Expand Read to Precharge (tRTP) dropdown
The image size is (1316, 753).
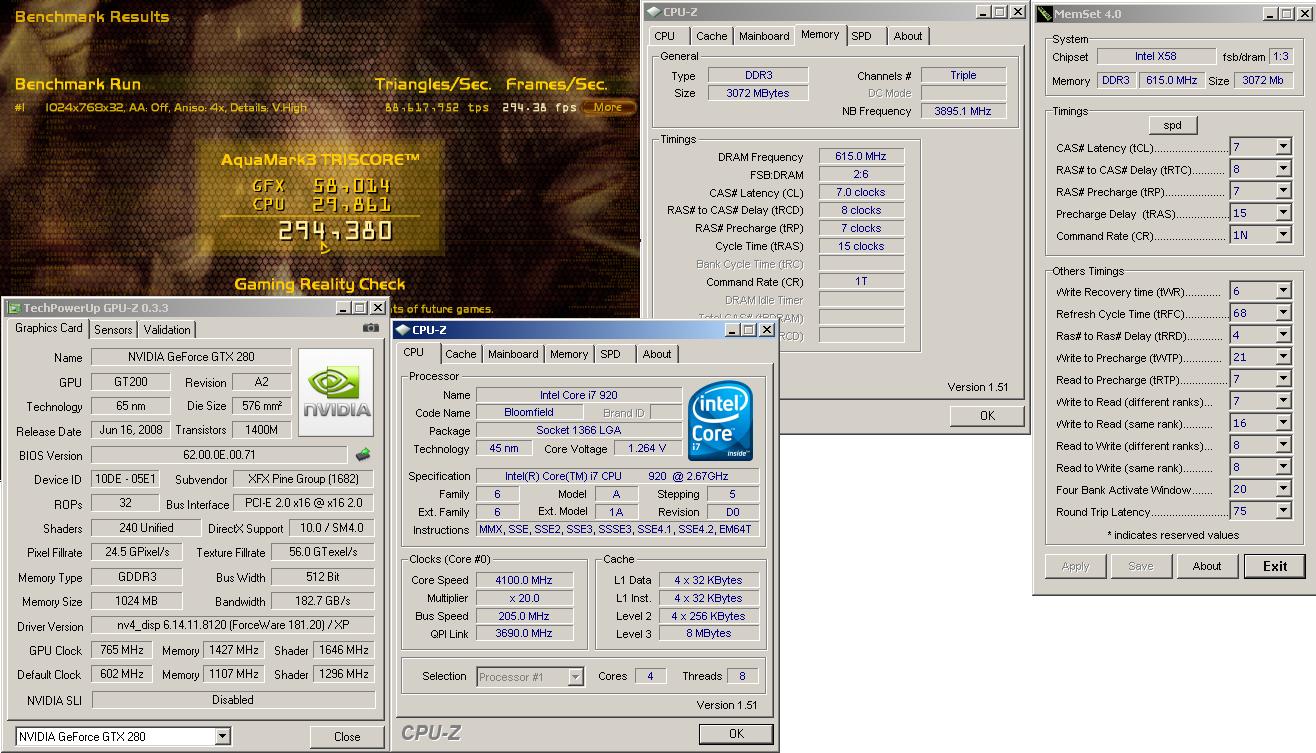point(1283,379)
